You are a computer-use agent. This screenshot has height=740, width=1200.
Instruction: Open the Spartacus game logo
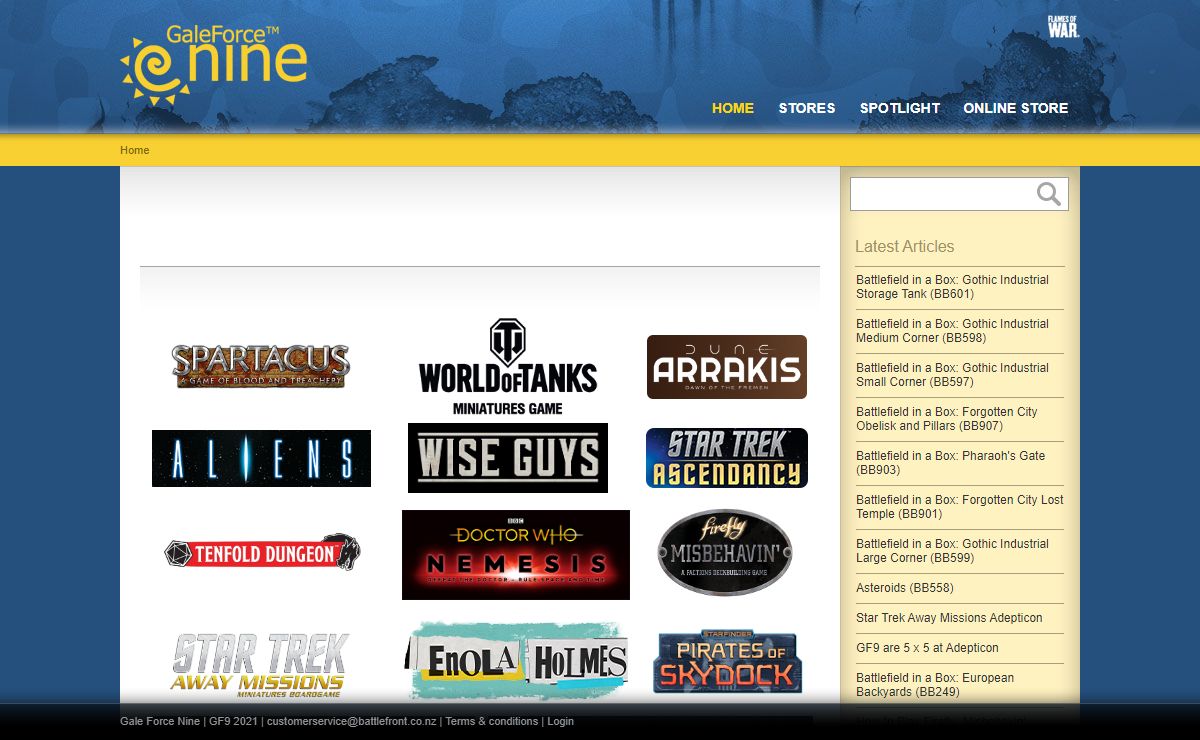coord(261,366)
